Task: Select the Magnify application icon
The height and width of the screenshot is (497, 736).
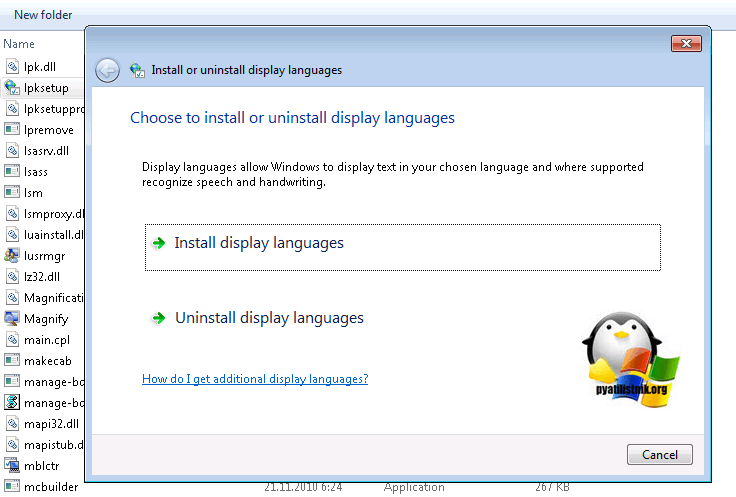Action: coord(12,319)
